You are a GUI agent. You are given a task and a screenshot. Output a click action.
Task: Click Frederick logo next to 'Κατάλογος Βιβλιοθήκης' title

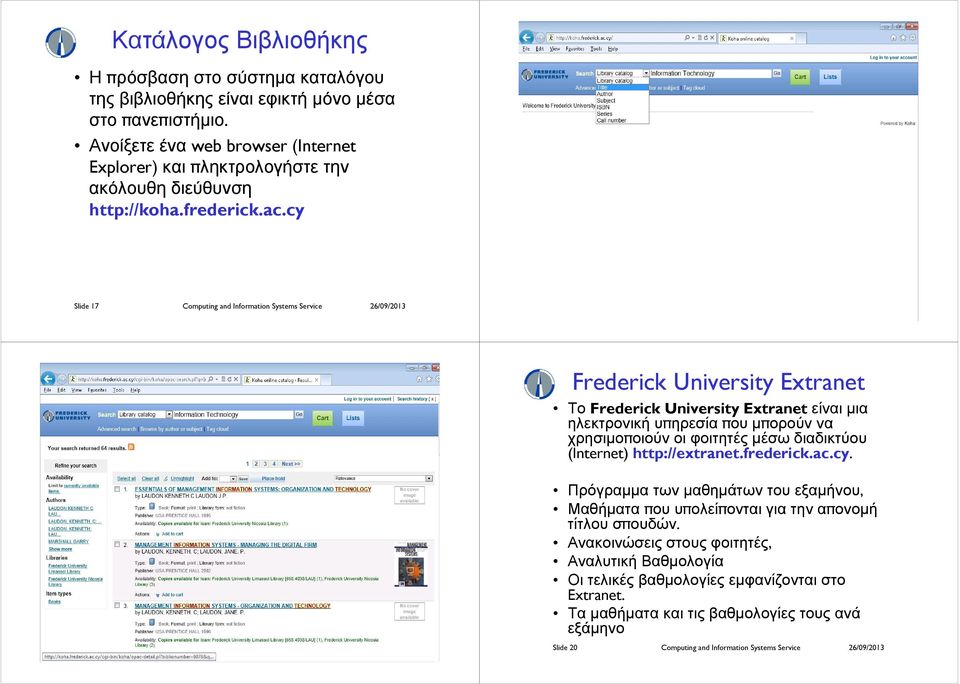coord(61,42)
